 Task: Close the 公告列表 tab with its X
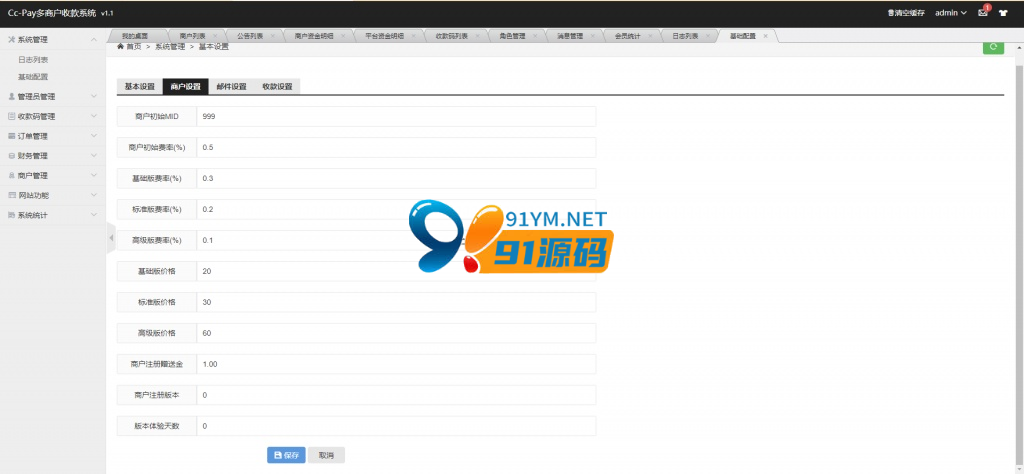click(272, 36)
